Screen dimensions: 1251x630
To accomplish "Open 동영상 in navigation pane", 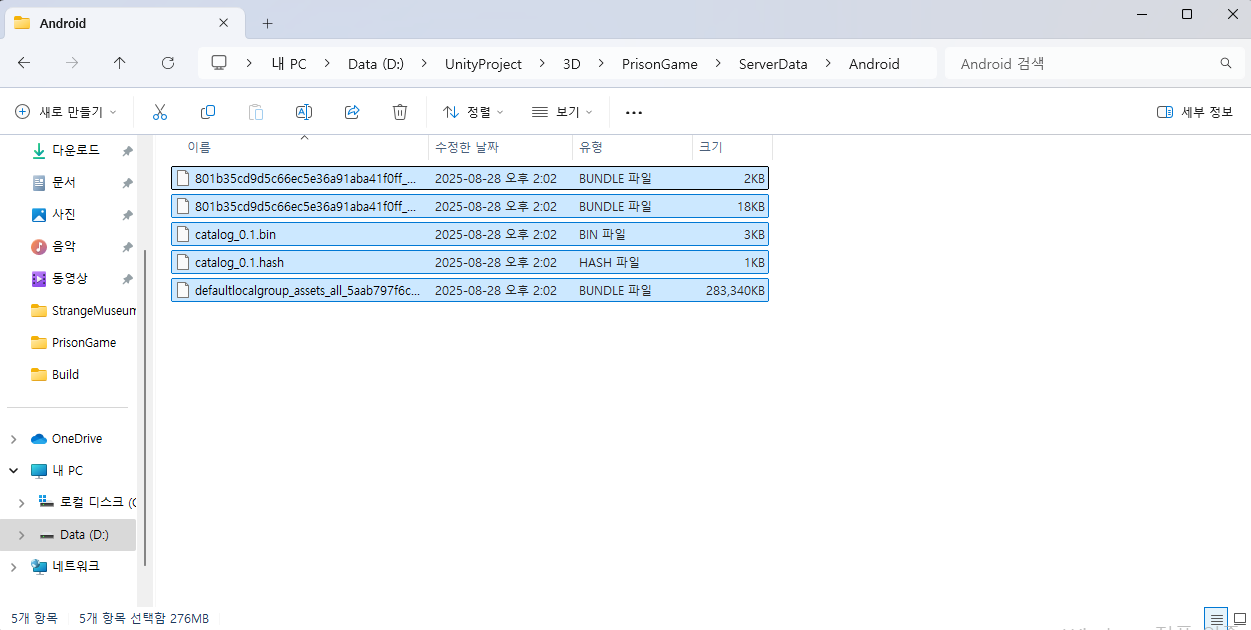I will 70,279.
